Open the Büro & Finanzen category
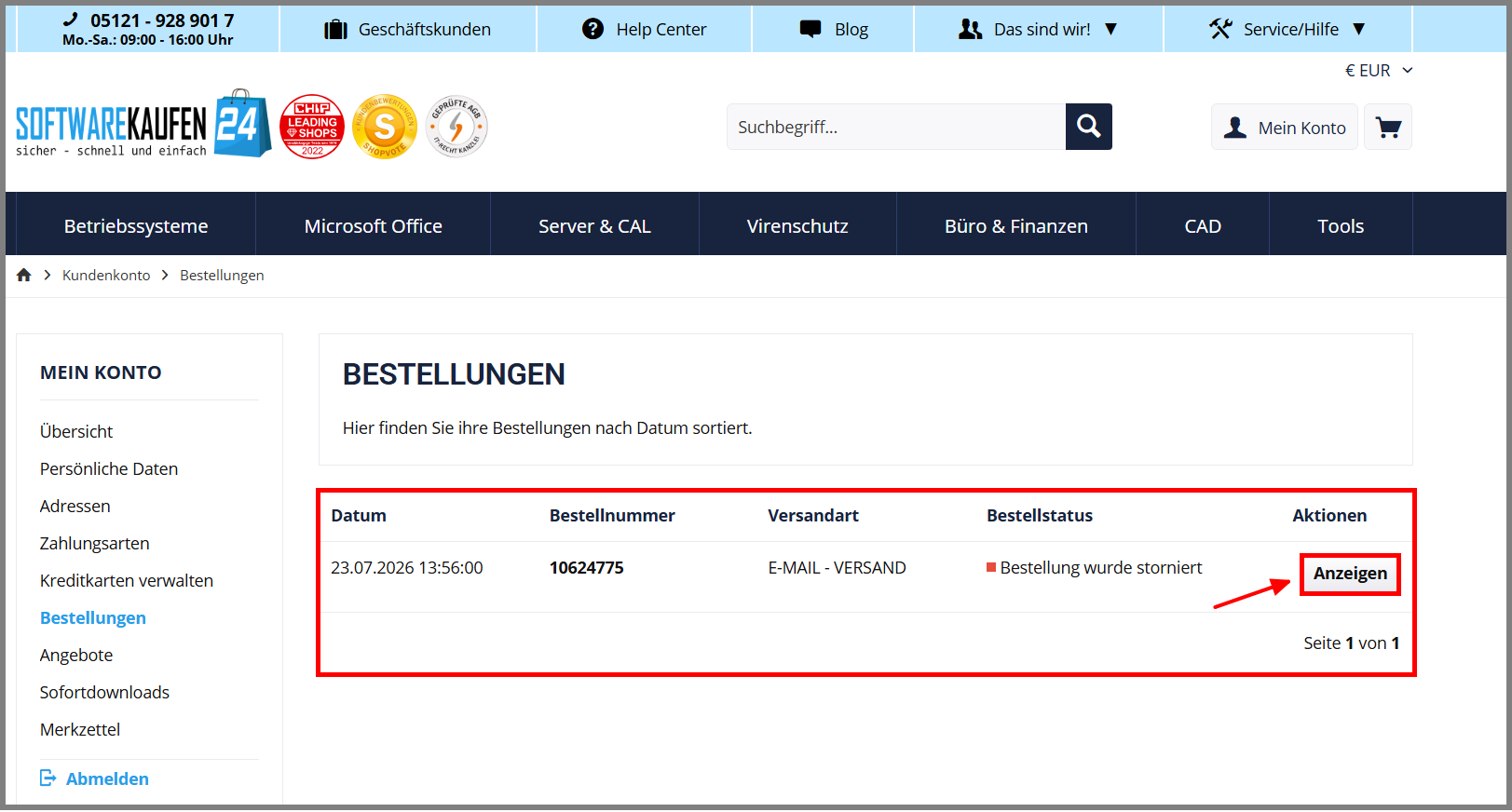The height and width of the screenshot is (812, 1512). [1016, 226]
